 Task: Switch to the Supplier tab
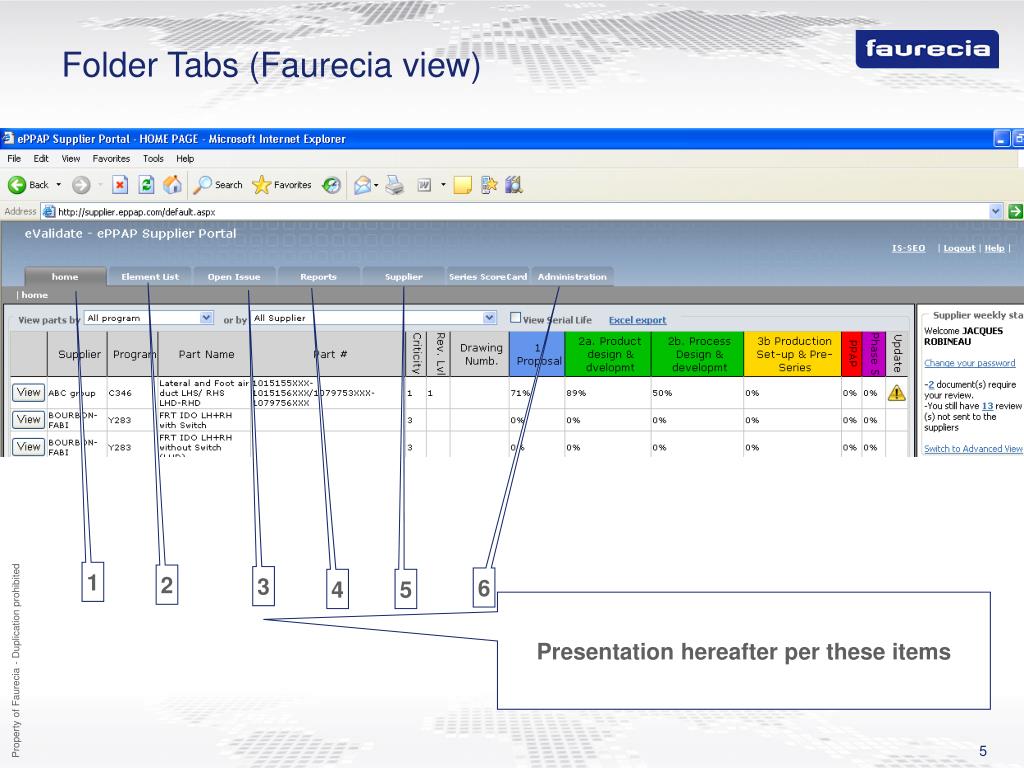404,276
